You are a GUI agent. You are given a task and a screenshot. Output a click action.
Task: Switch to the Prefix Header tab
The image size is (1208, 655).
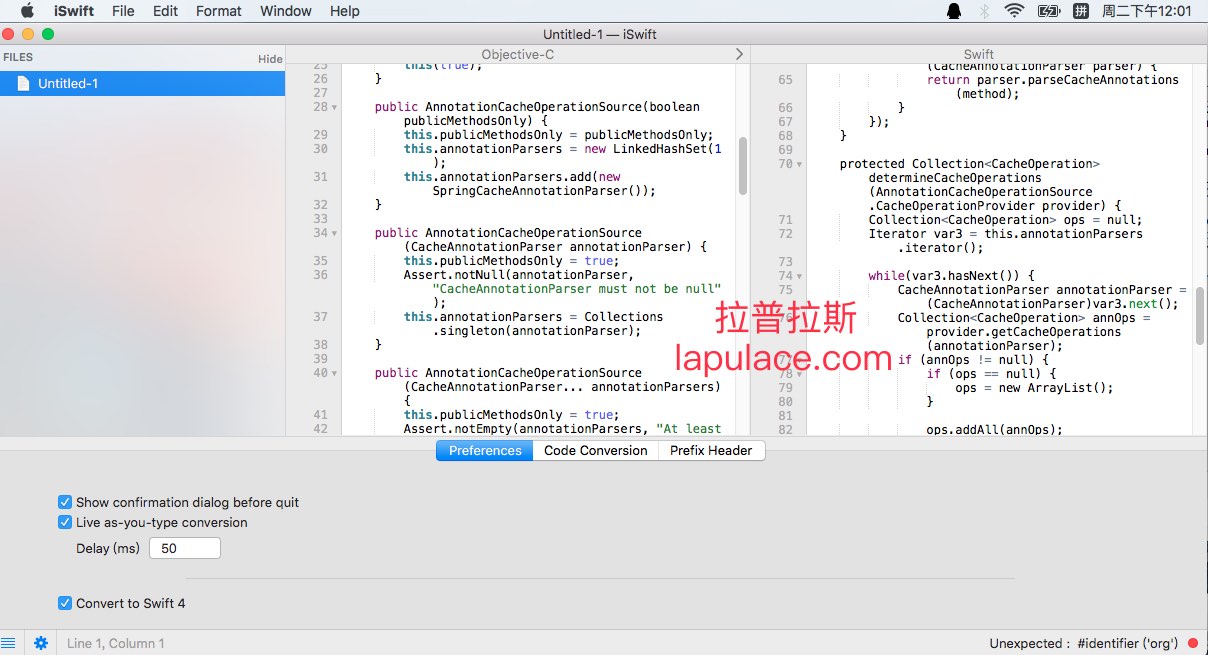tap(710, 451)
